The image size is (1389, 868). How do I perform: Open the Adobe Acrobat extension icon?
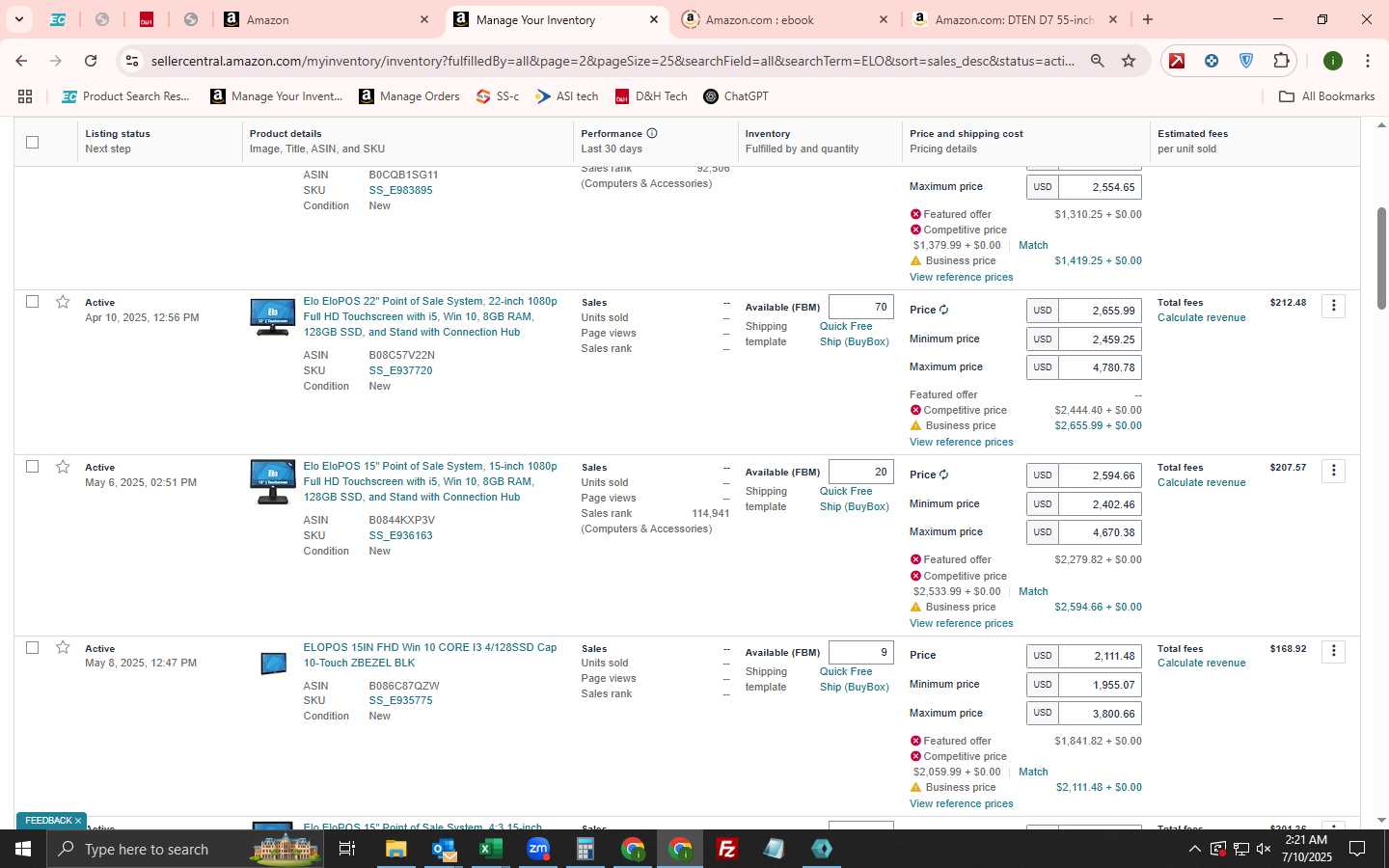[x=1177, y=61]
